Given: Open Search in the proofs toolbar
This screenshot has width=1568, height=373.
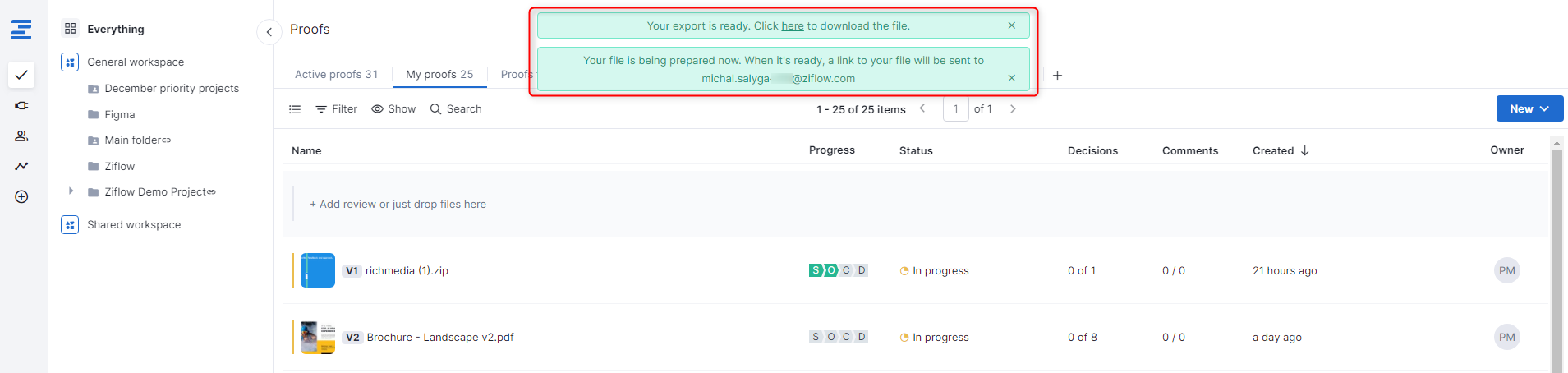Looking at the screenshot, I should [x=456, y=109].
